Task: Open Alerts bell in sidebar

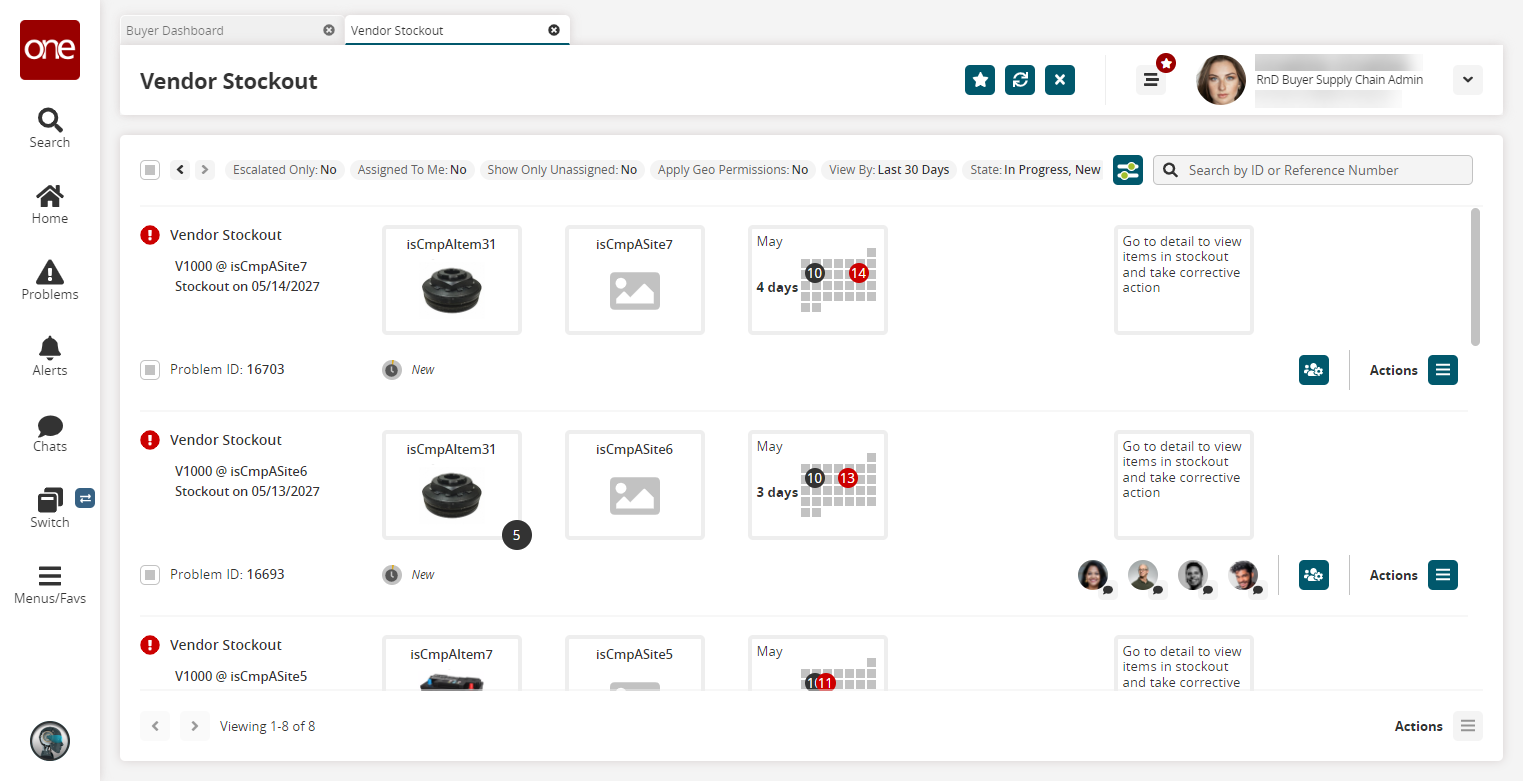Action: (50, 356)
